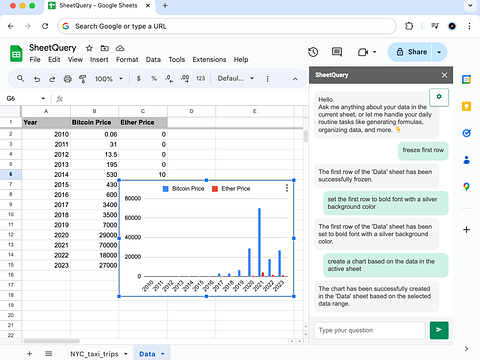The image size is (480, 360).
Task: Open the Default font dropdown
Action: coord(236,79)
